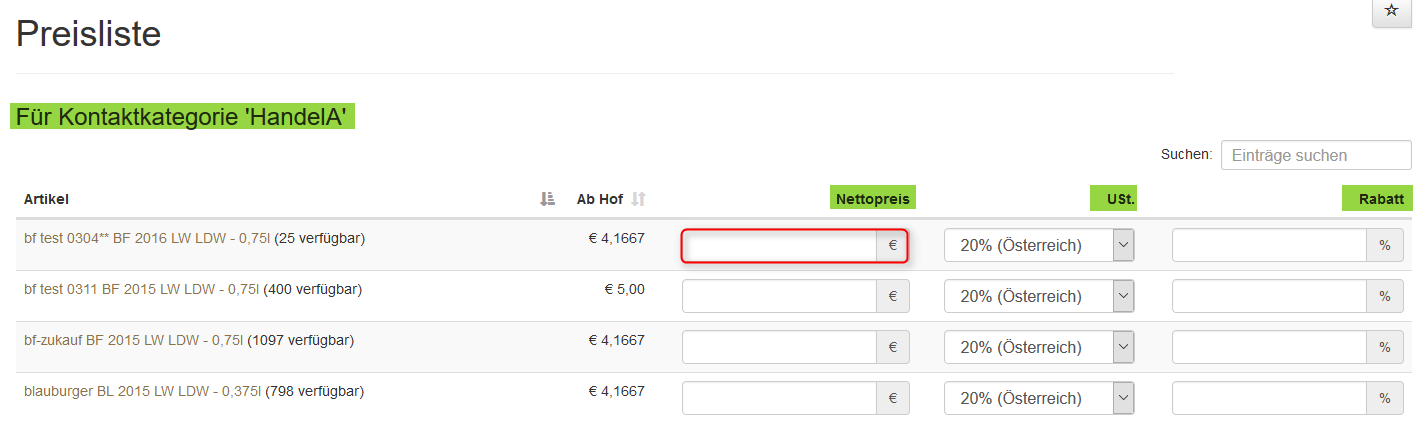
Task: Open the bf-zukauf BF 2015 article link
Action: click(133, 340)
